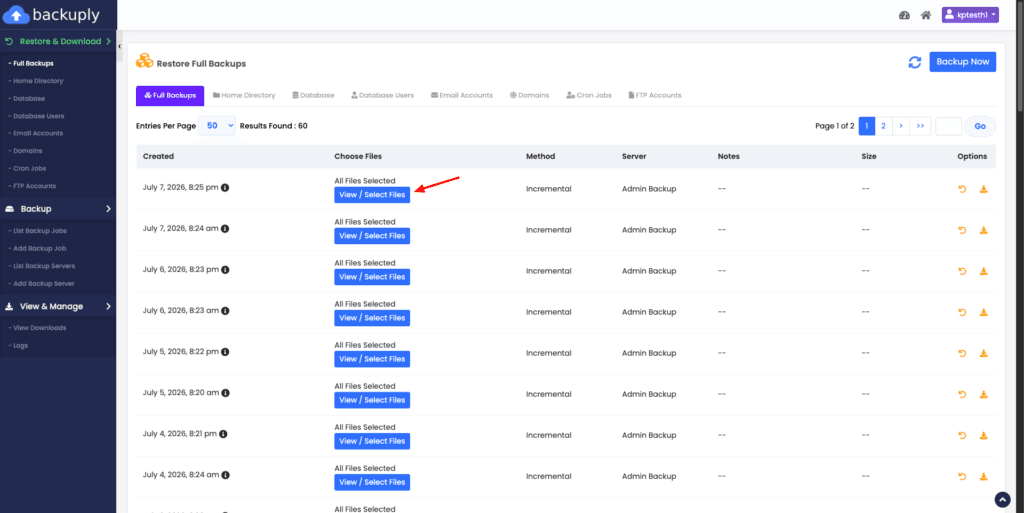Show info for July 7 8:25 pm backup

pyautogui.click(x=225, y=187)
